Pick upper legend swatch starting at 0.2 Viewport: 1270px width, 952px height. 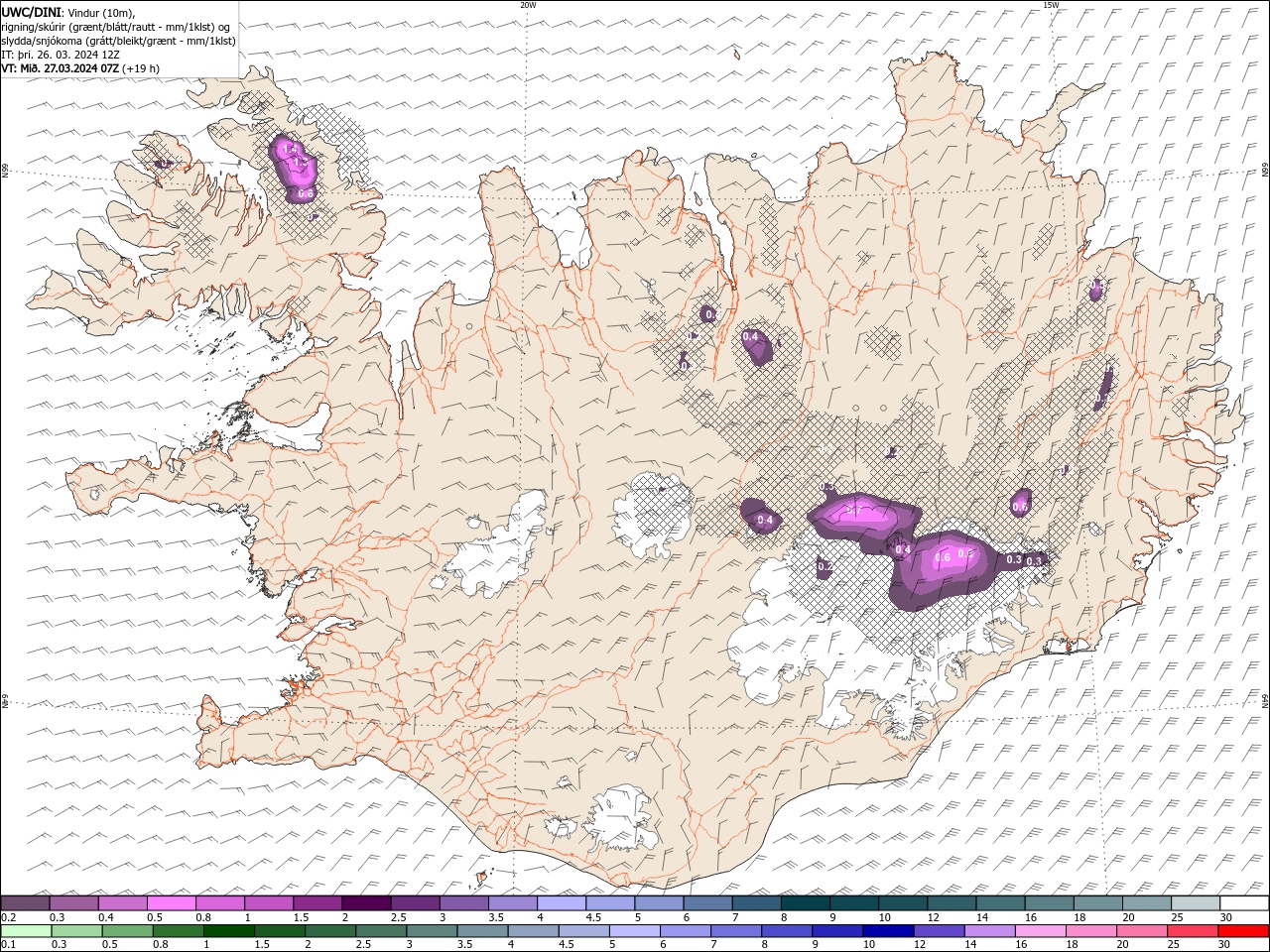coord(25,902)
